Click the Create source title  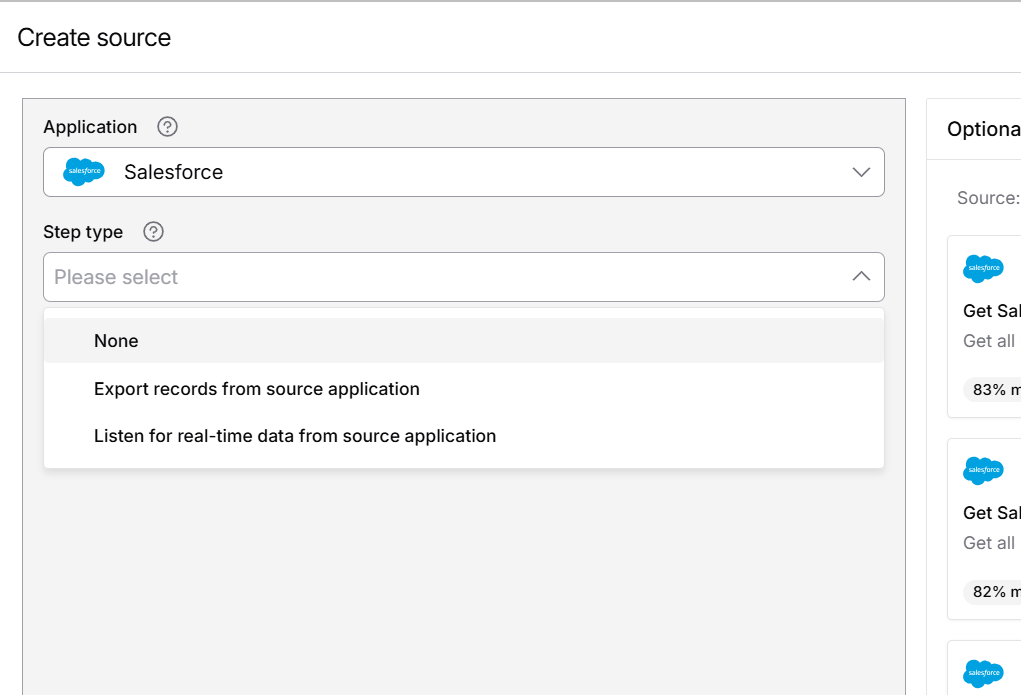(x=93, y=37)
